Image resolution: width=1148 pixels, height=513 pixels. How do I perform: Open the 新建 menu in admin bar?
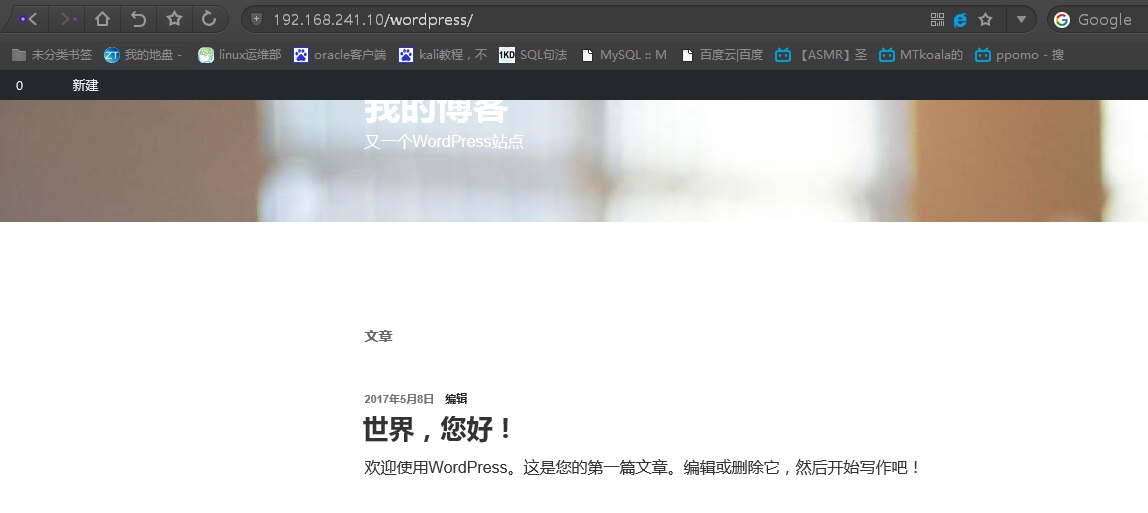[85, 86]
